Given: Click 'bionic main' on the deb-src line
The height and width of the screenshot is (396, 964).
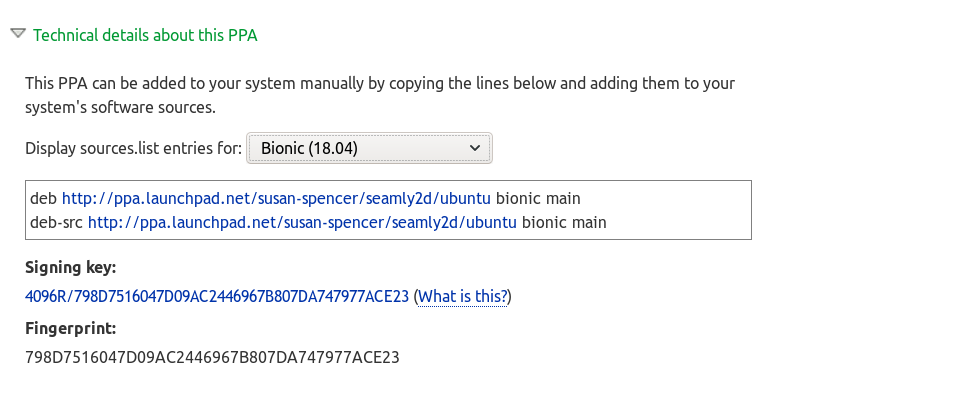Looking at the screenshot, I should point(564,222).
